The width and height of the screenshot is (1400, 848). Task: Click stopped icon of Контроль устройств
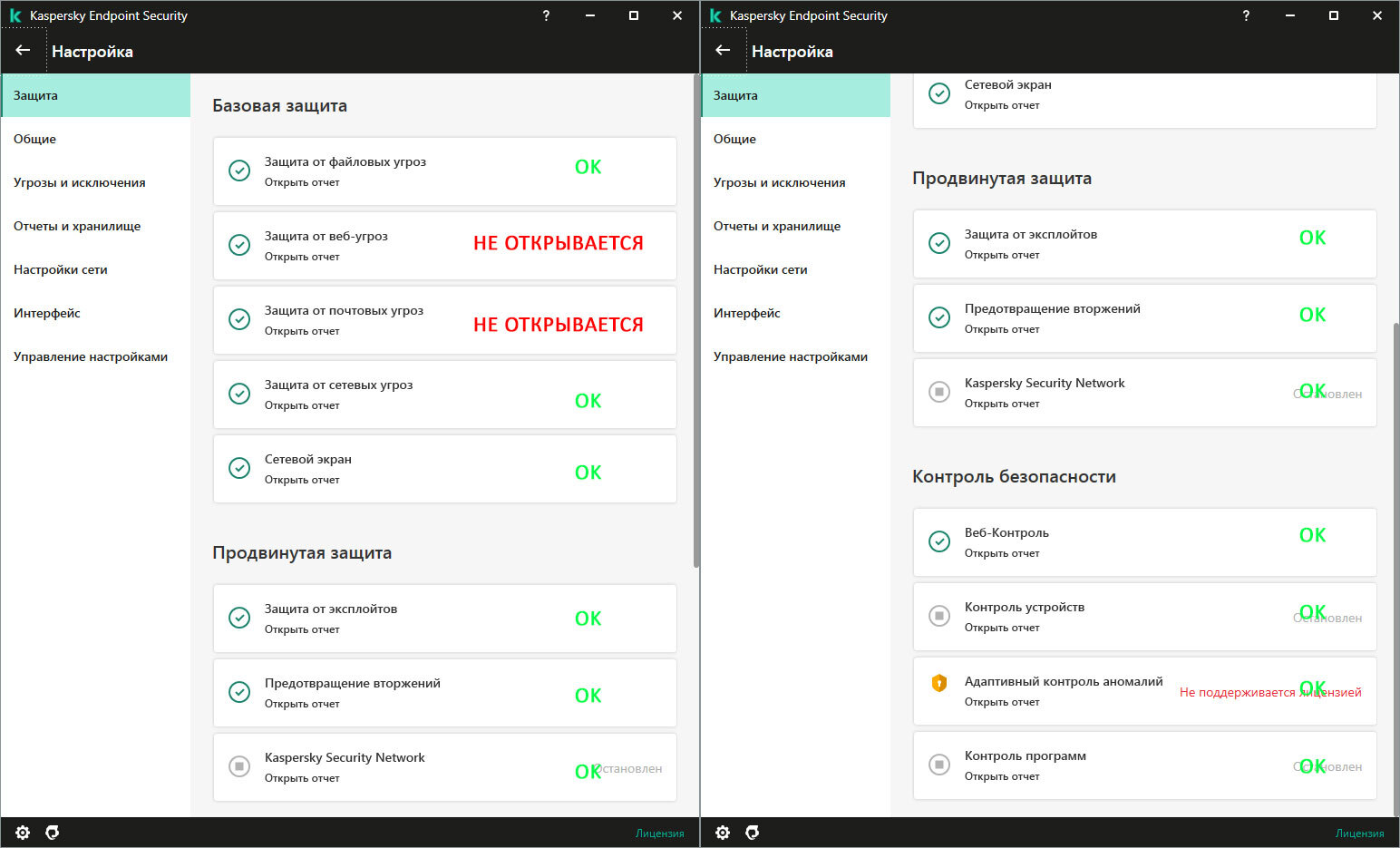point(939,616)
